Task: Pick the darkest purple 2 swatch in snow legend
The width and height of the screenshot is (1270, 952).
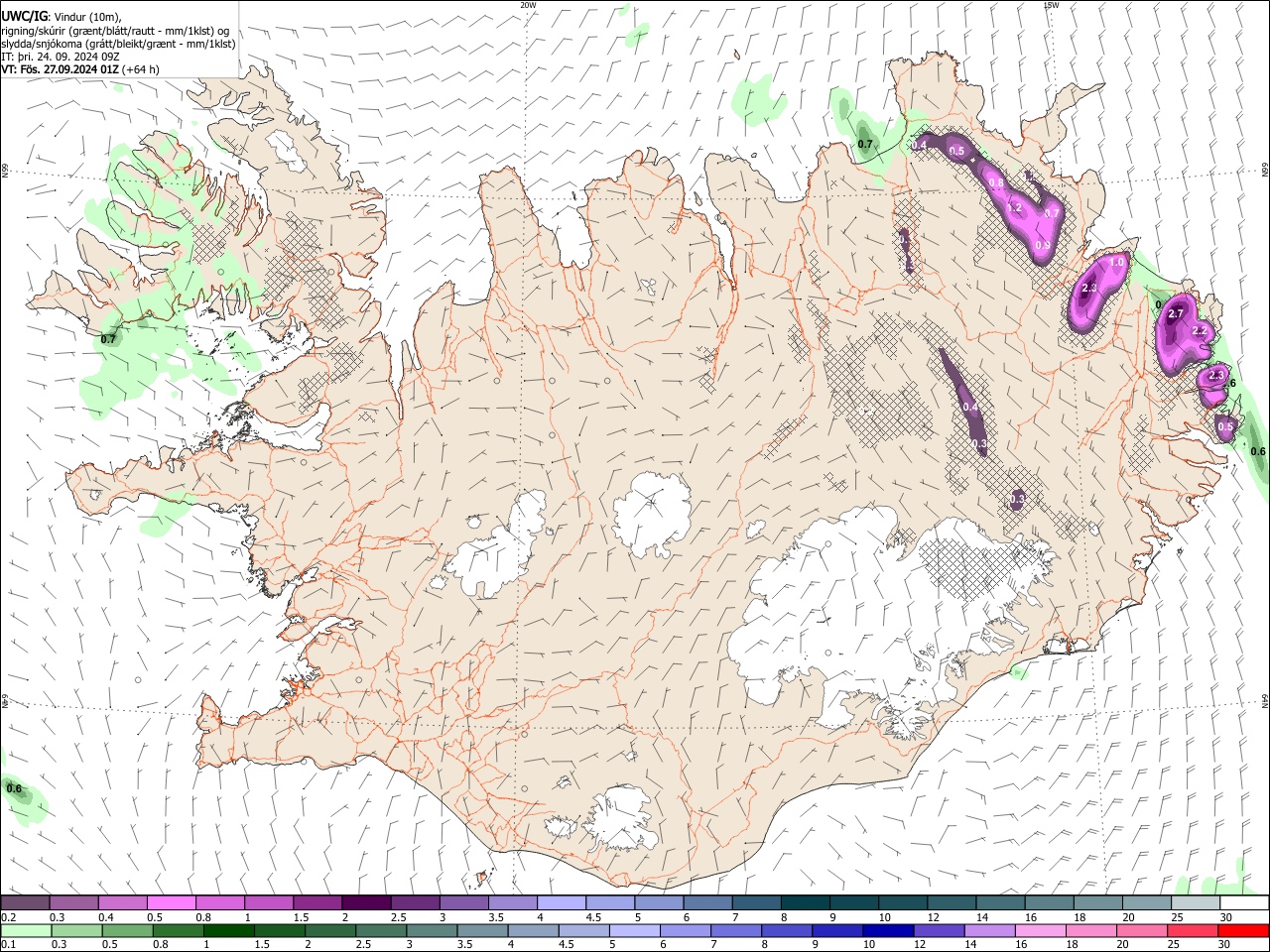Action: pyautogui.click(x=365, y=902)
